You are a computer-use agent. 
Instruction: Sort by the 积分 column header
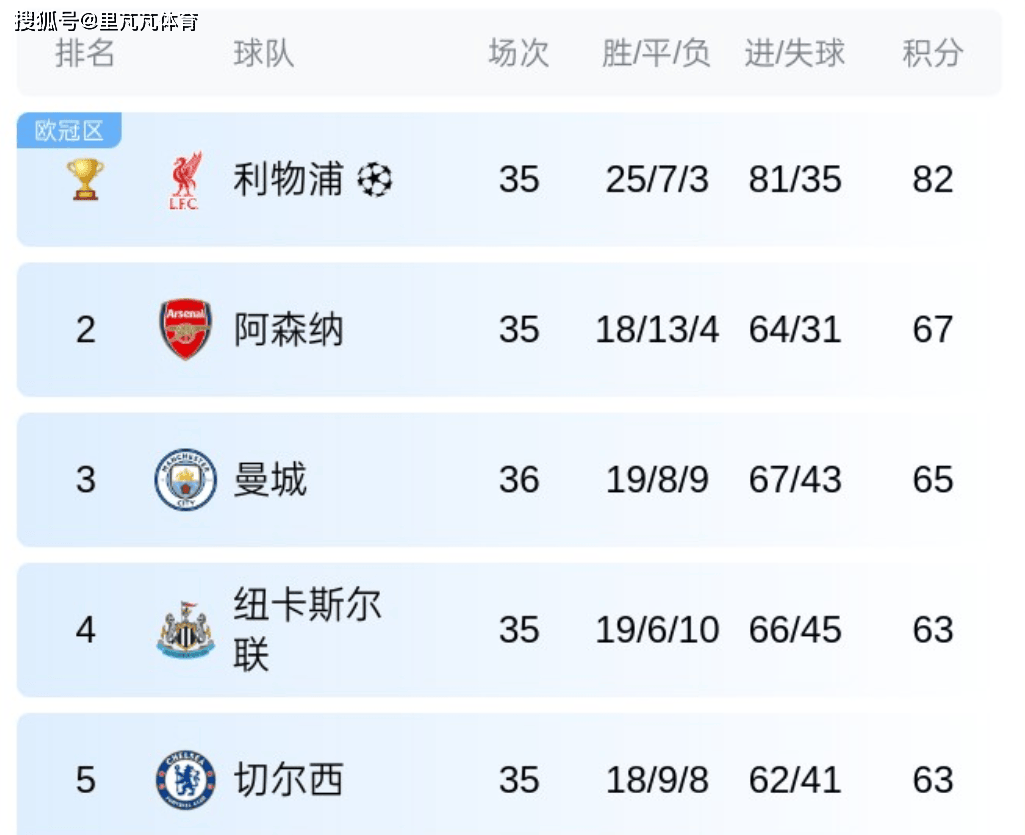pyautogui.click(x=933, y=54)
